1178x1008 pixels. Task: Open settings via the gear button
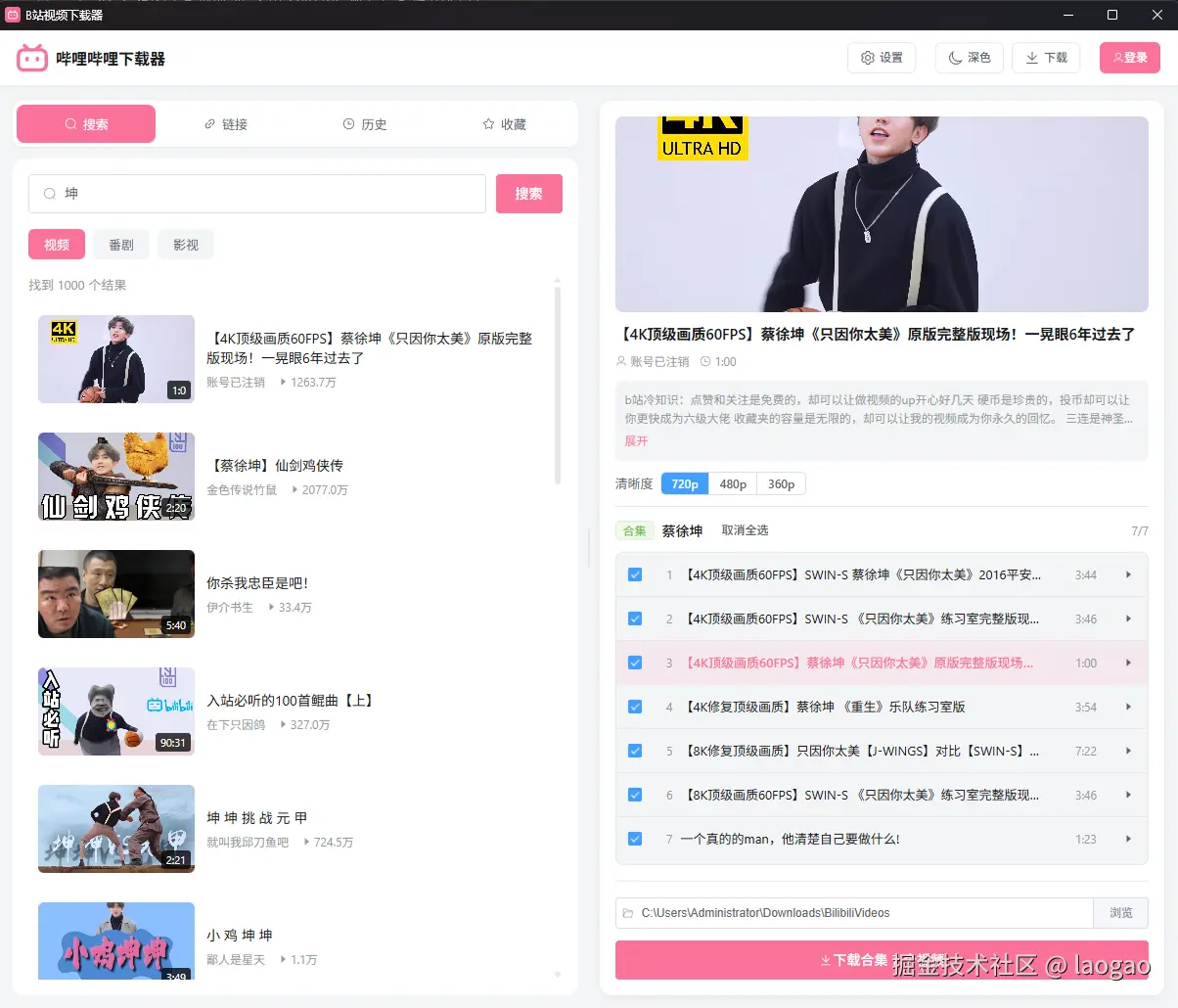[x=882, y=58]
